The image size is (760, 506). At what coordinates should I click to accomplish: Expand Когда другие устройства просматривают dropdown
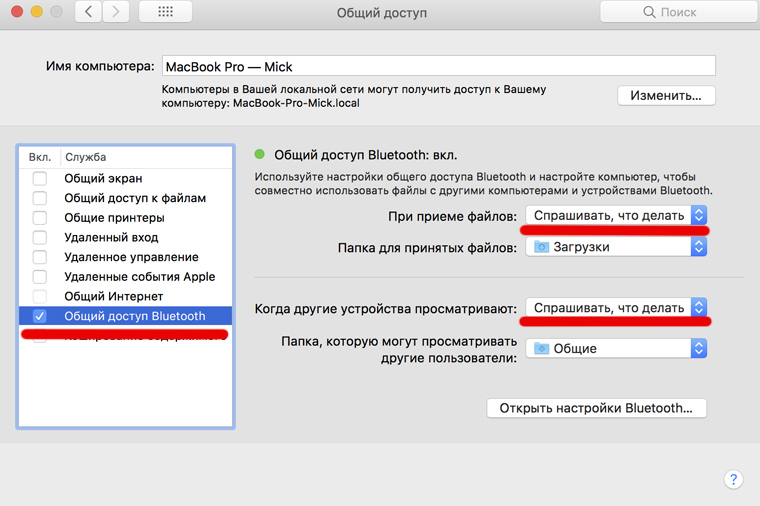(x=616, y=307)
